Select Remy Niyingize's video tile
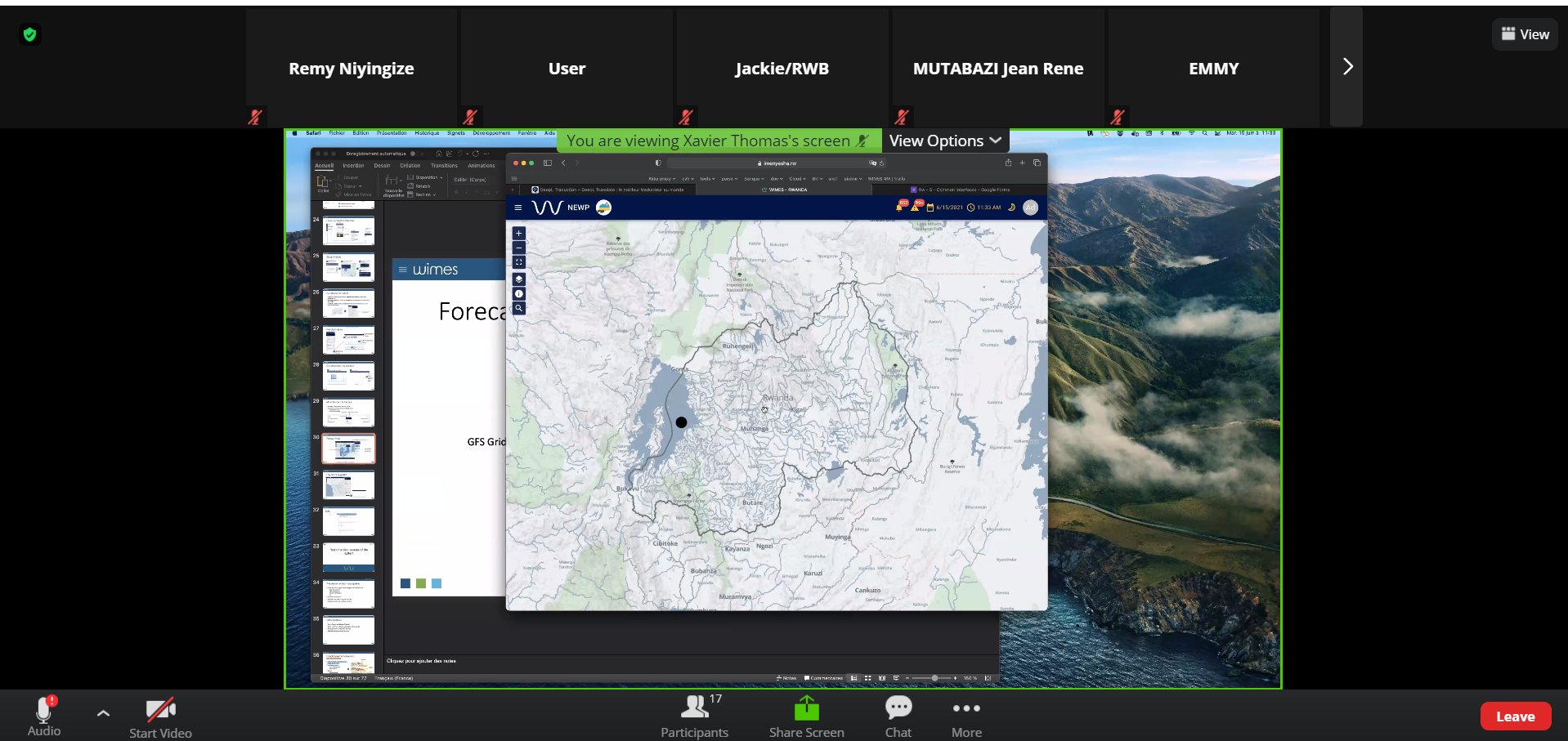Screen dimensions: 1568x741 click(351, 68)
